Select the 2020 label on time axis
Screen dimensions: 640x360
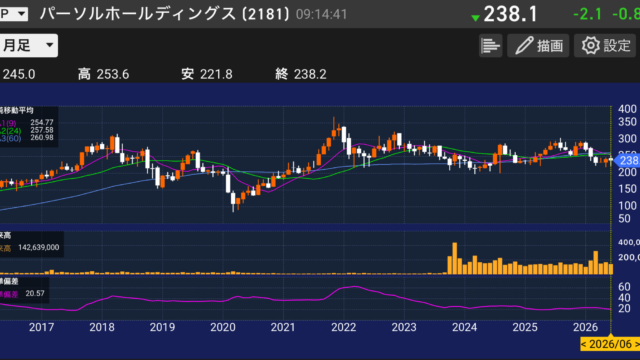pos(223,327)
